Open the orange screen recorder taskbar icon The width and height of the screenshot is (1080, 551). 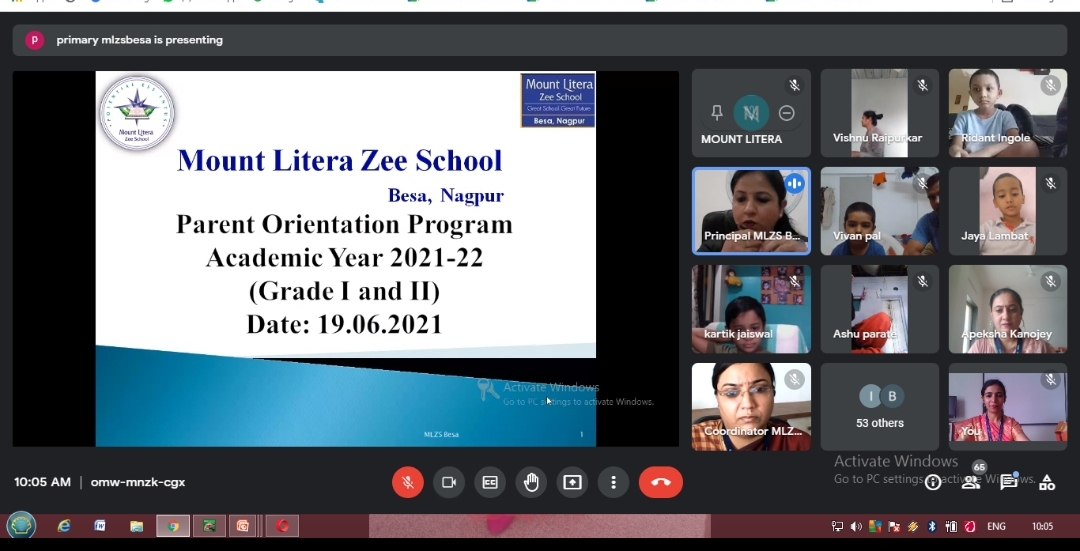coord(242,526)
